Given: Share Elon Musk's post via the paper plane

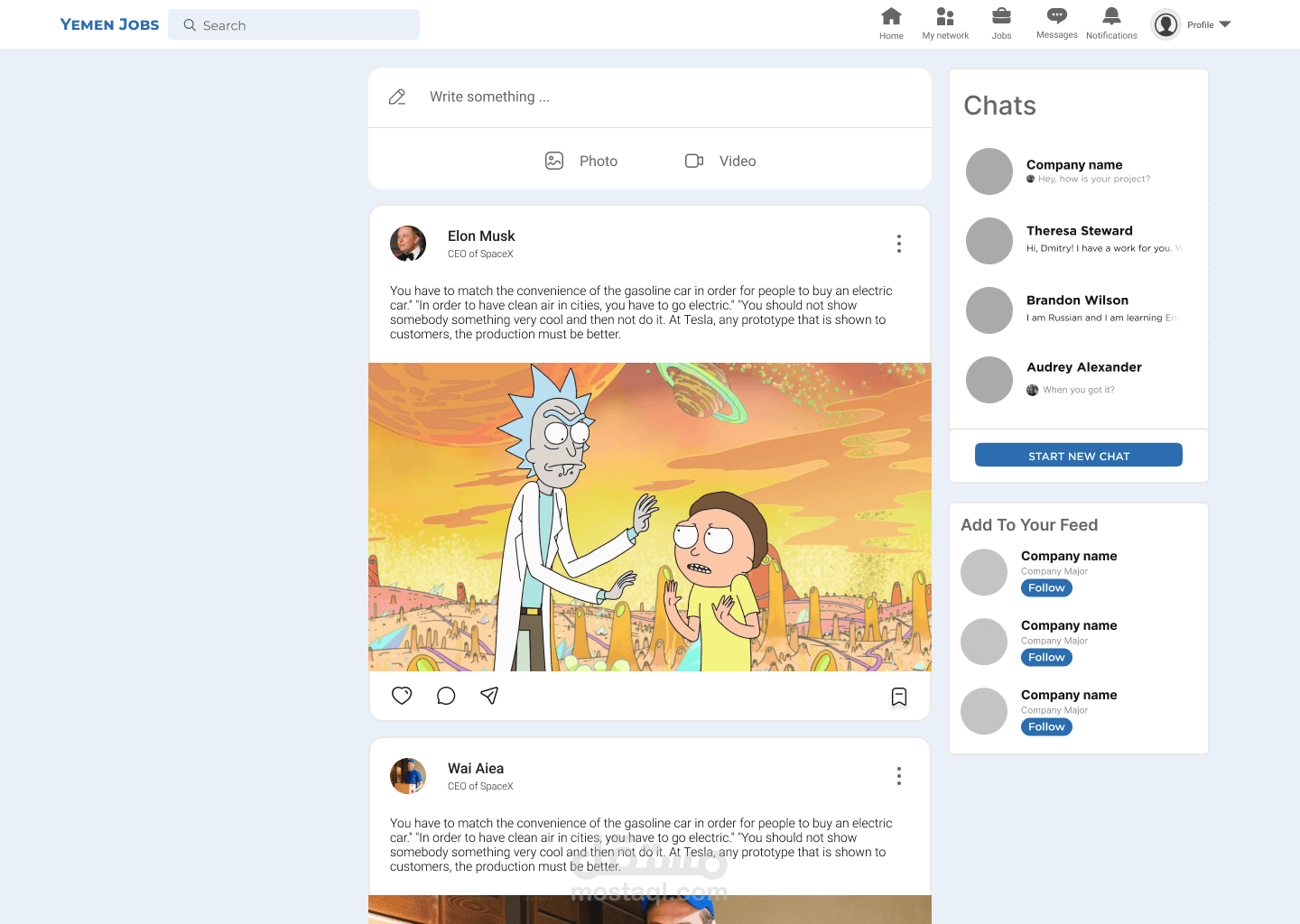Looking at the screenshot, I should point(489,696).
